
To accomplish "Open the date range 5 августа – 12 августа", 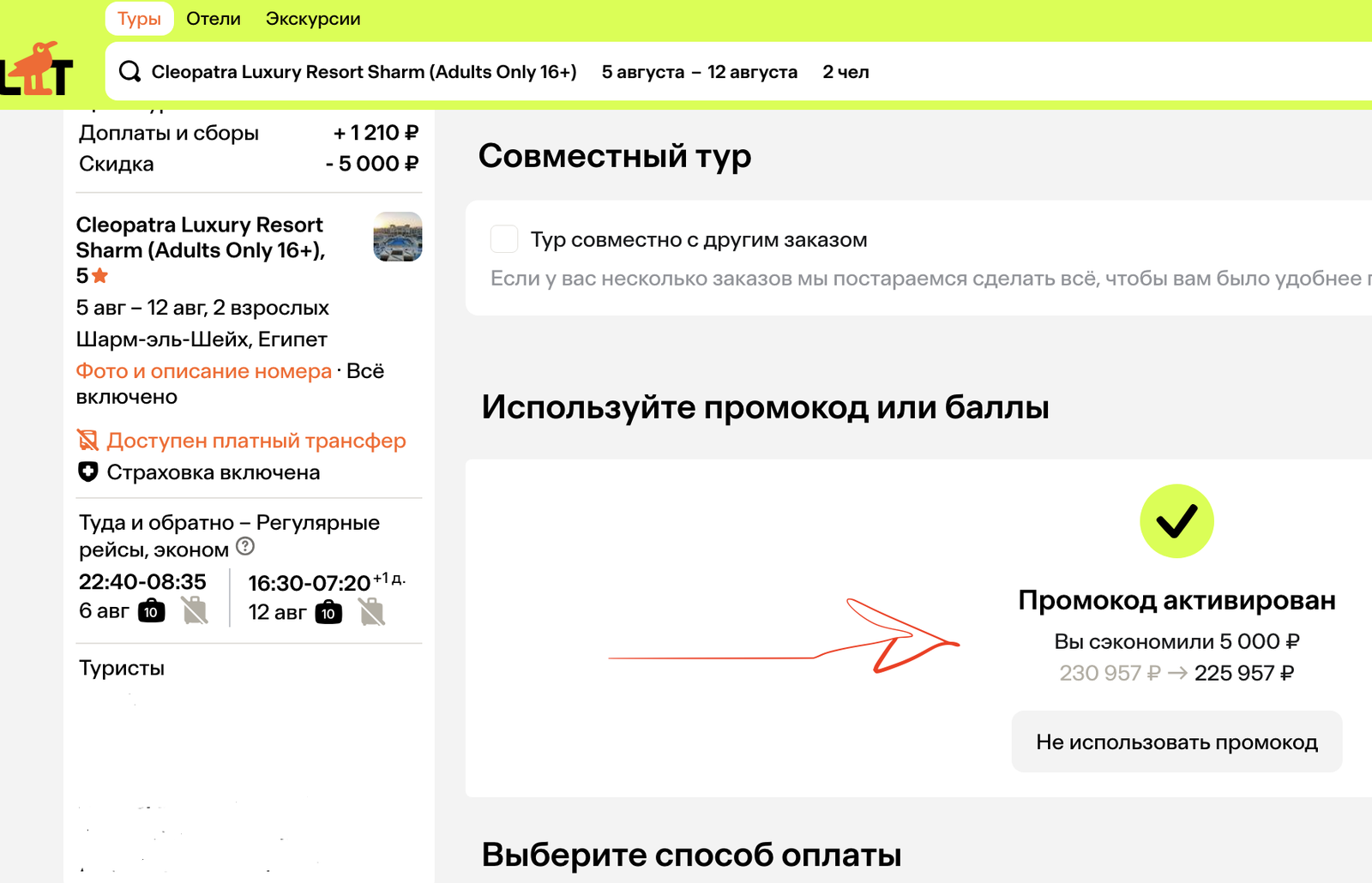I will tap(699, 72).
